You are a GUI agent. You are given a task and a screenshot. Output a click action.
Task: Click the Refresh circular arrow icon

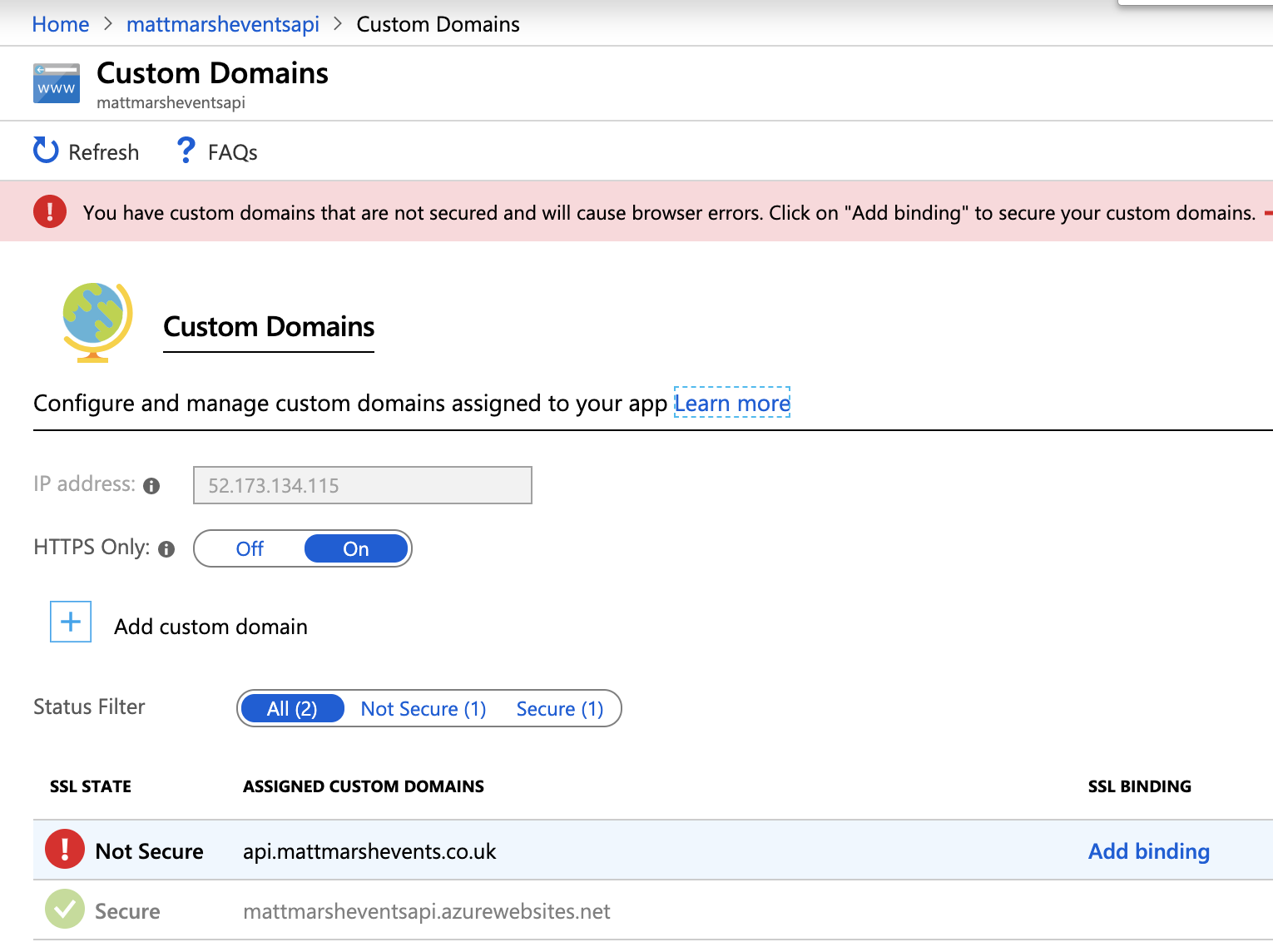46,151
